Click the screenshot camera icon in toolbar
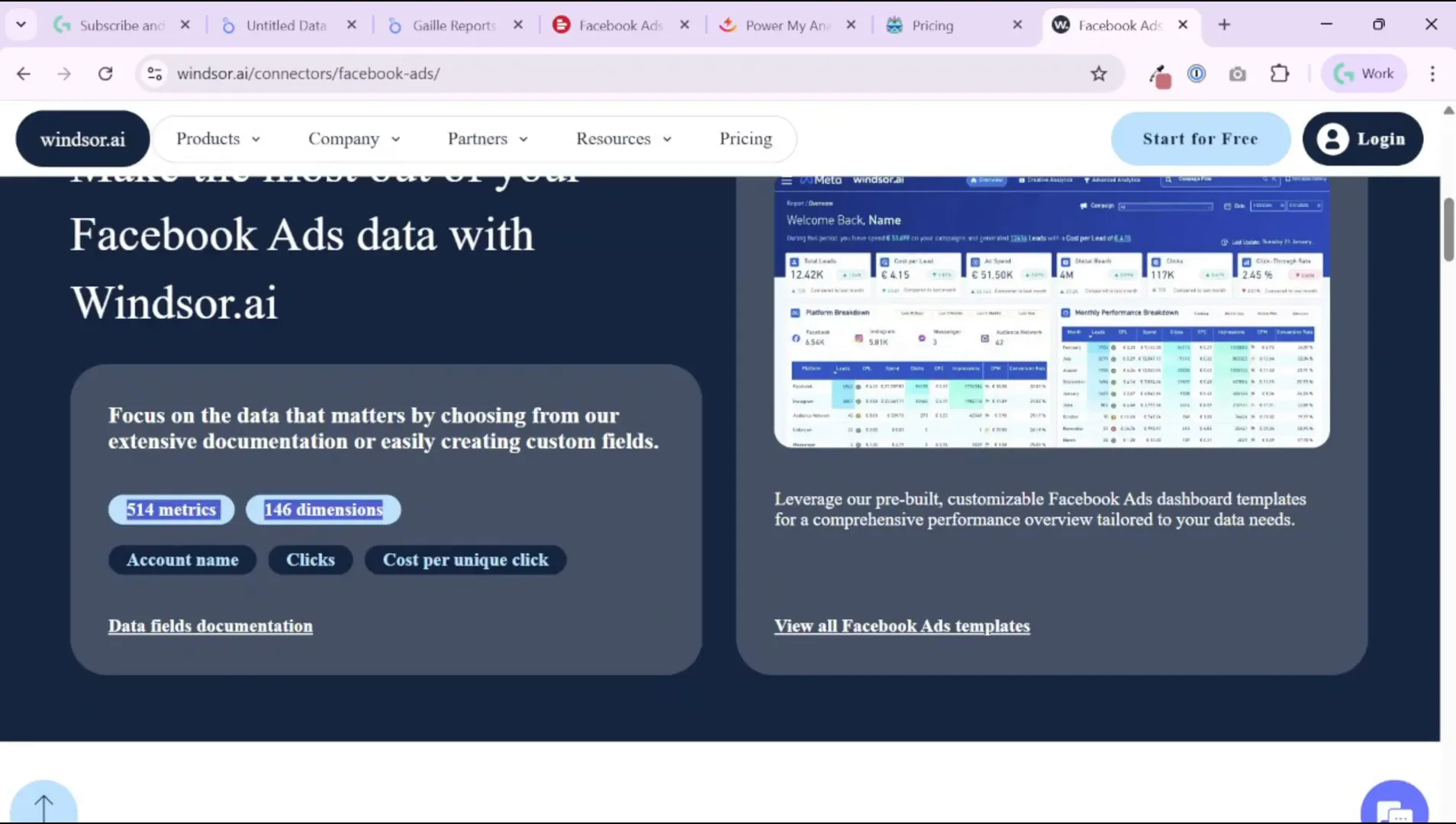Screen dimensions: 1456x824 point(1238,73)
